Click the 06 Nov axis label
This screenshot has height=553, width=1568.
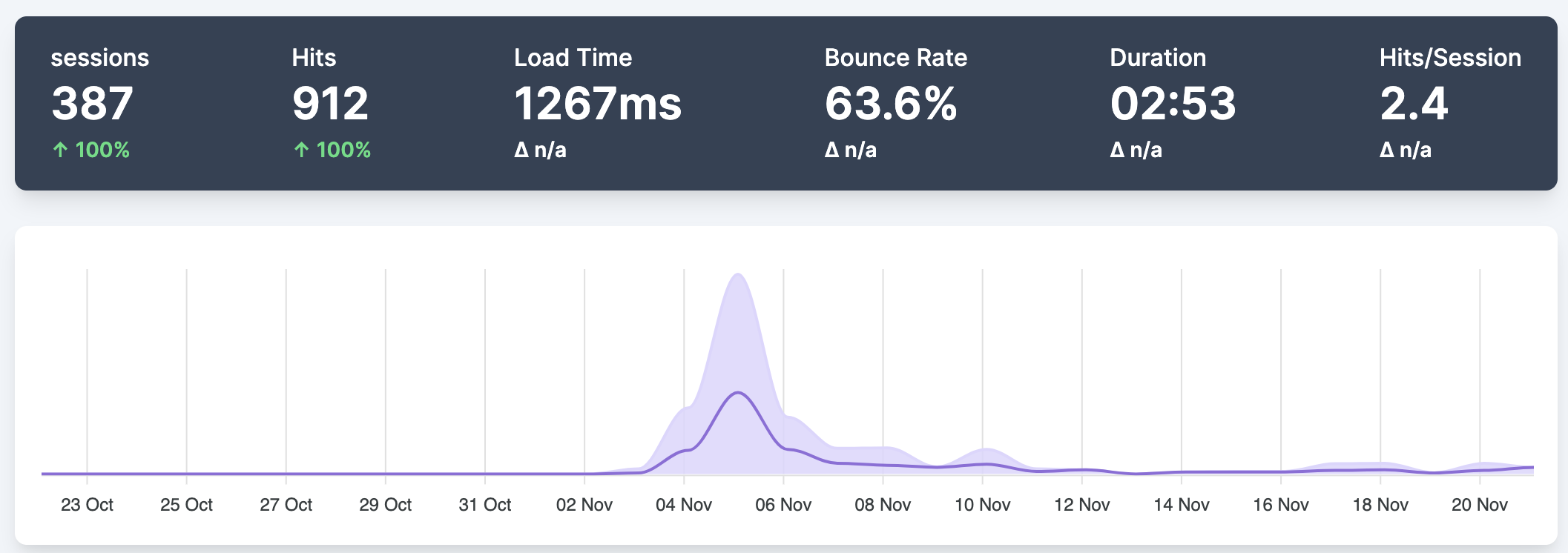coord(783,505)
